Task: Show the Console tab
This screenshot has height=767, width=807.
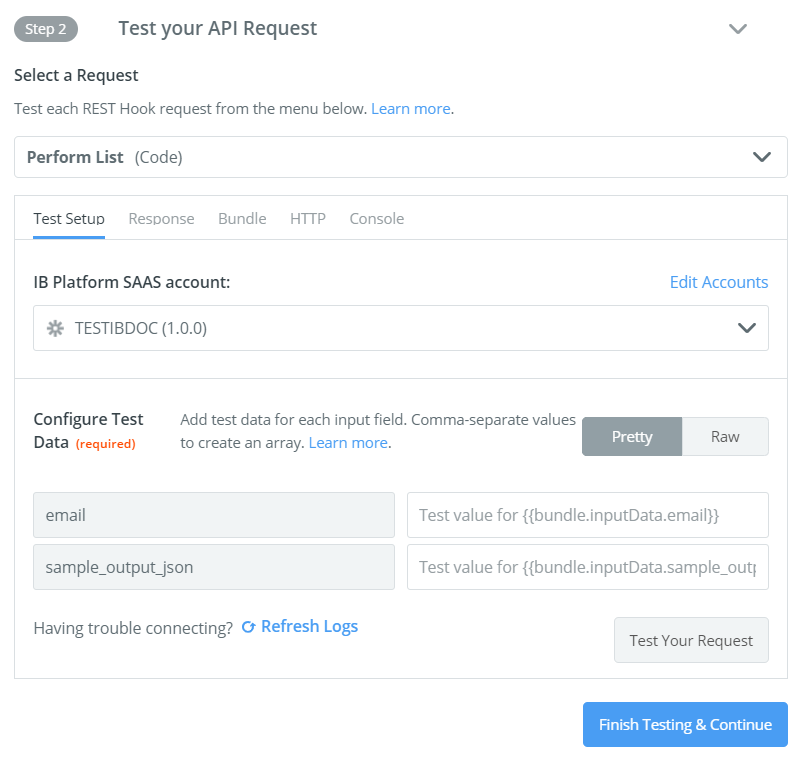Action: 377,219
